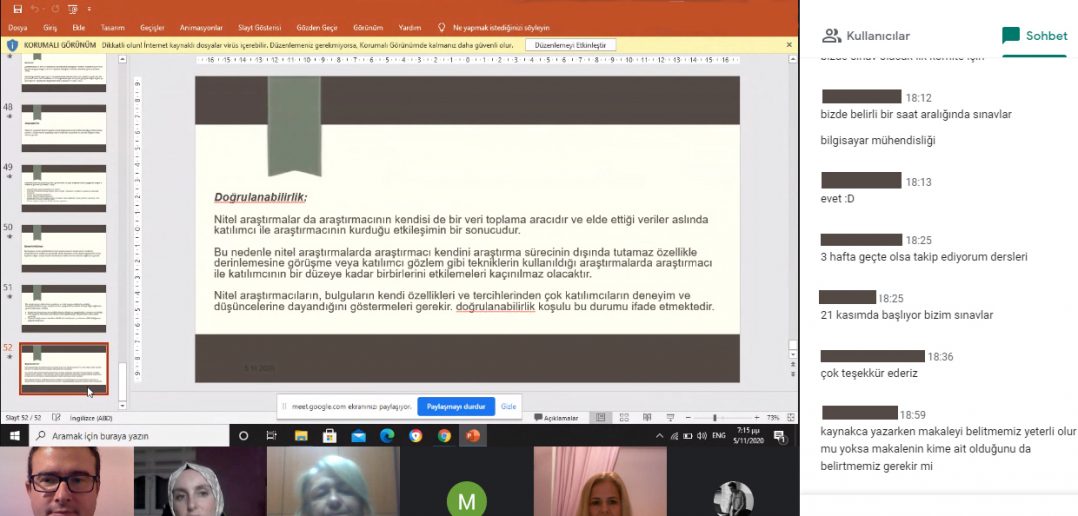This screenshot has height=516, width=1078.
Task: Start Slide Show view icon in status bar
Action: (x=670, y=418)
